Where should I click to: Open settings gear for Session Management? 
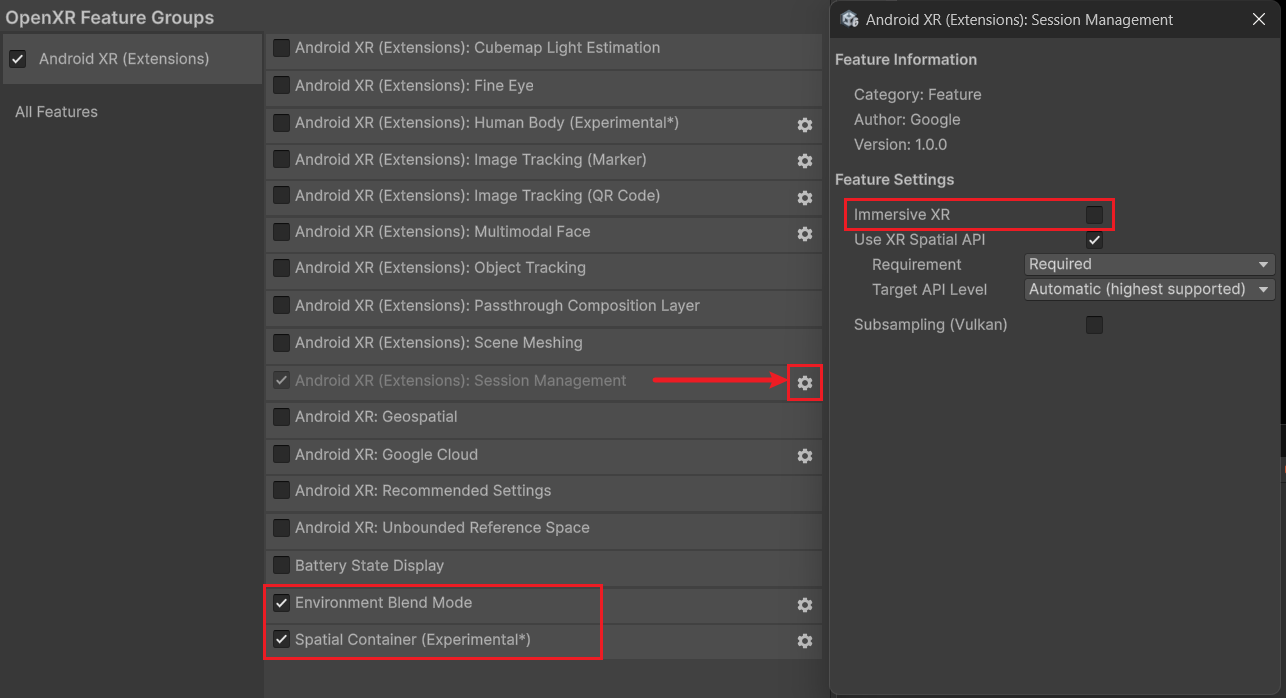tap(804, 383)
